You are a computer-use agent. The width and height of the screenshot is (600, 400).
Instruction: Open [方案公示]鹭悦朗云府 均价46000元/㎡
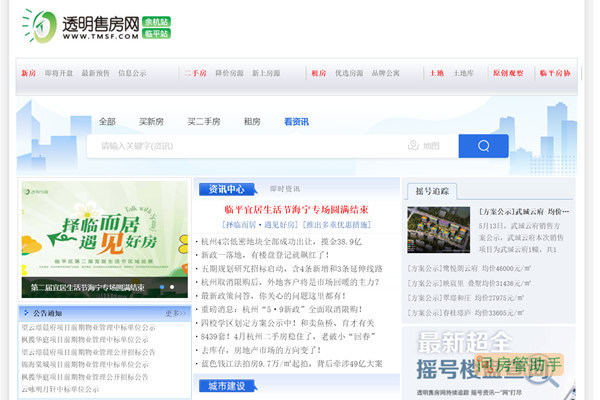[x=469, y=268]
